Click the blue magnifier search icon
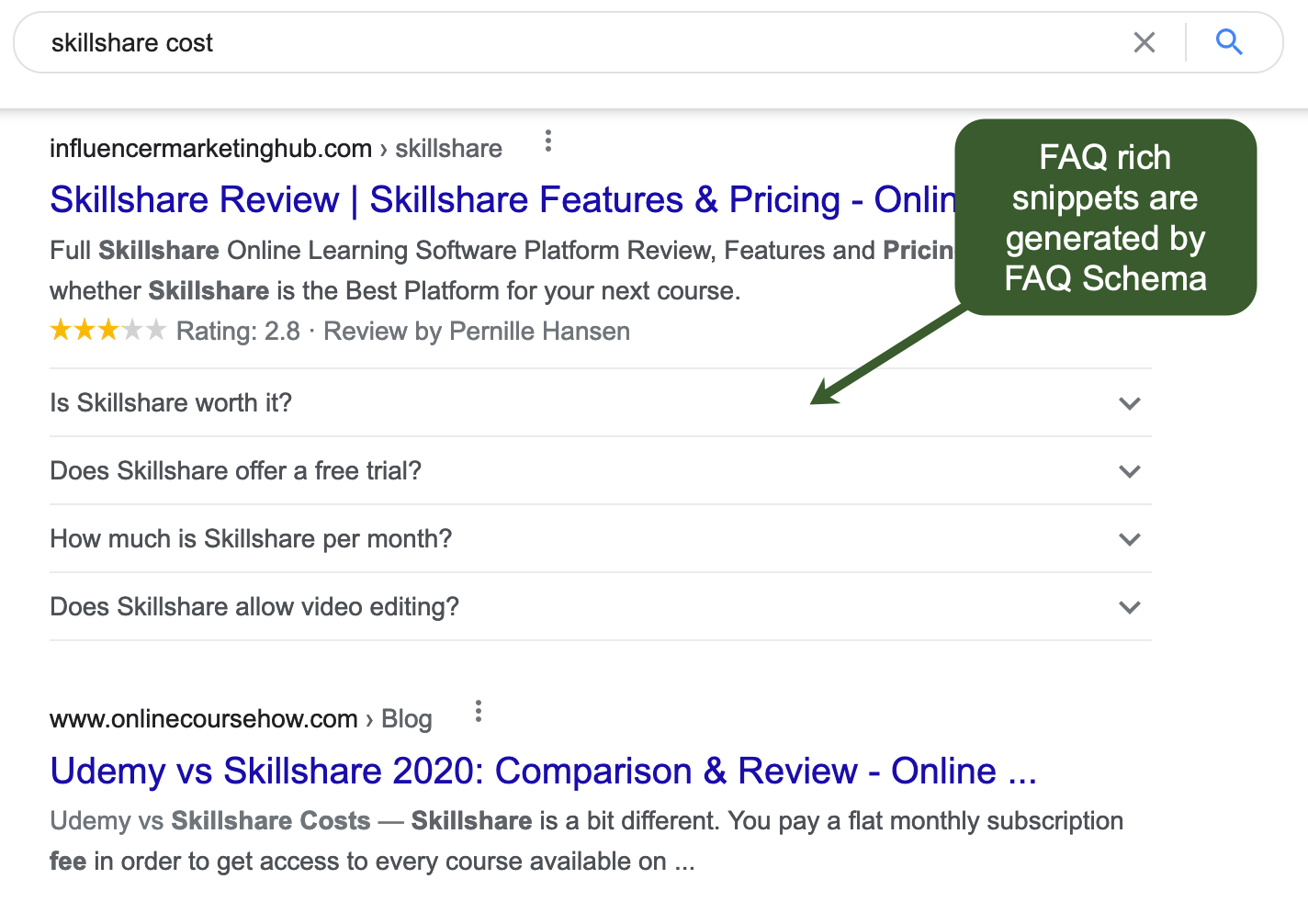The height and width of the screenshot is (924, 1308). click(x=1229, y=42)
